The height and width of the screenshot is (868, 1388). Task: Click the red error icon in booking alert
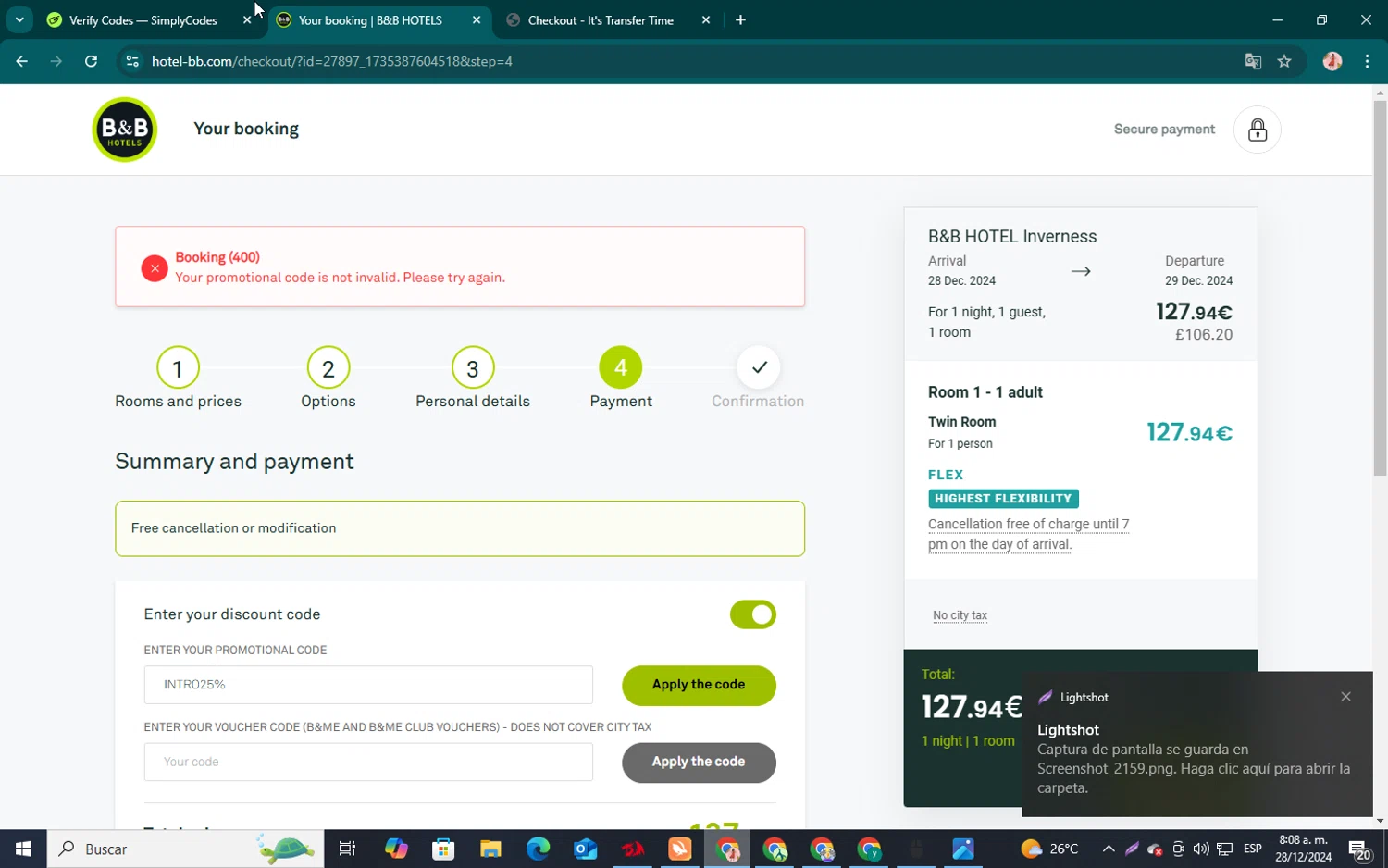155,268
